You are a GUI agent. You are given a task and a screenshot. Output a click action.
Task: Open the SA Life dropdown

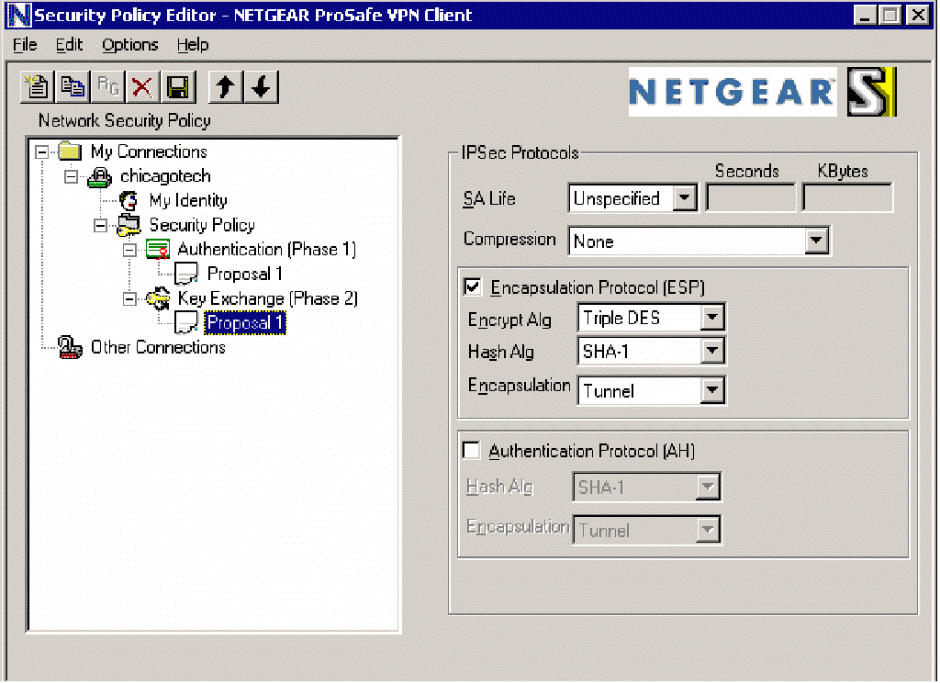(x=685, y=197)
